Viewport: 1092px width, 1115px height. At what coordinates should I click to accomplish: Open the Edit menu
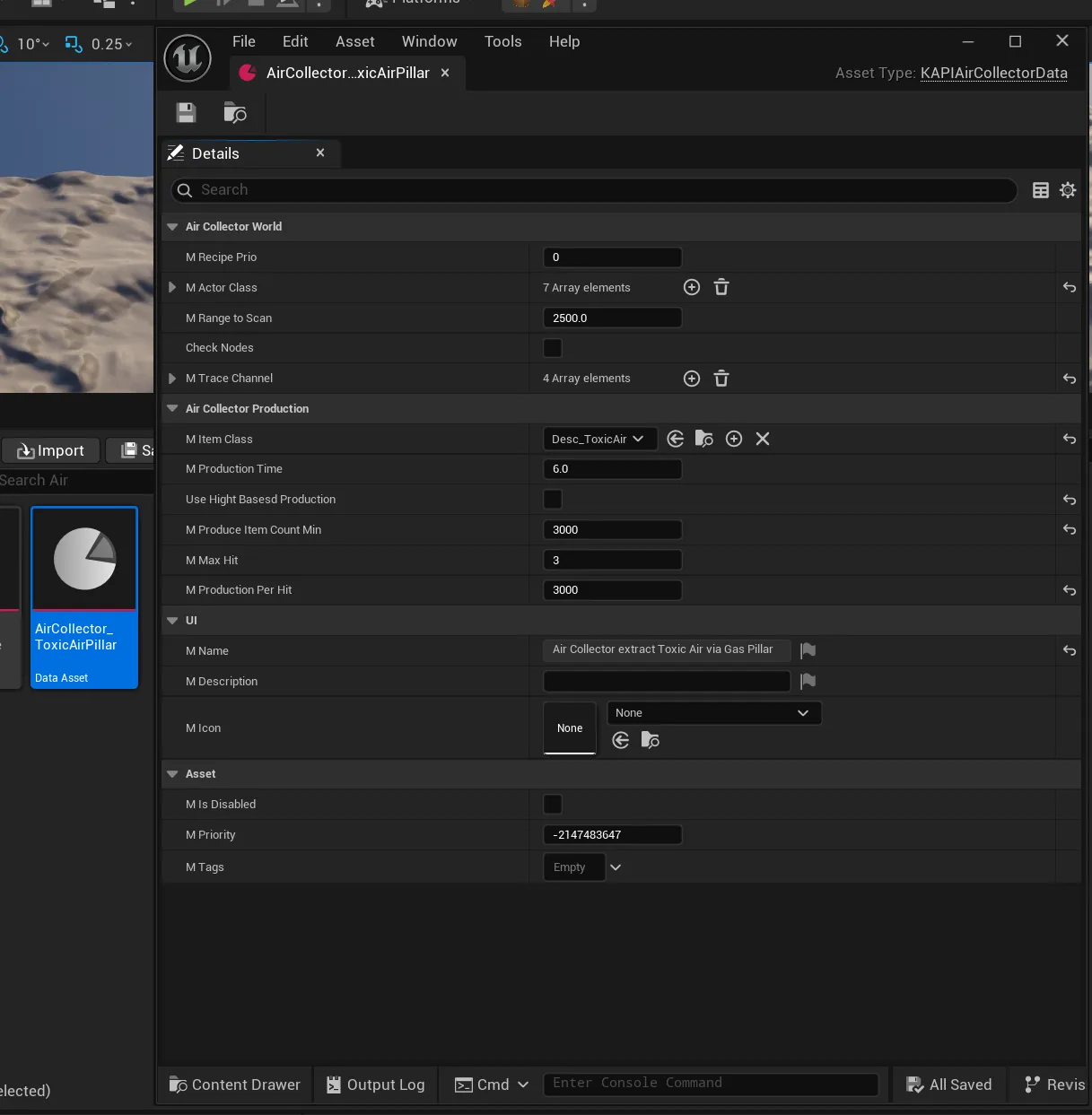coord(295,41)
